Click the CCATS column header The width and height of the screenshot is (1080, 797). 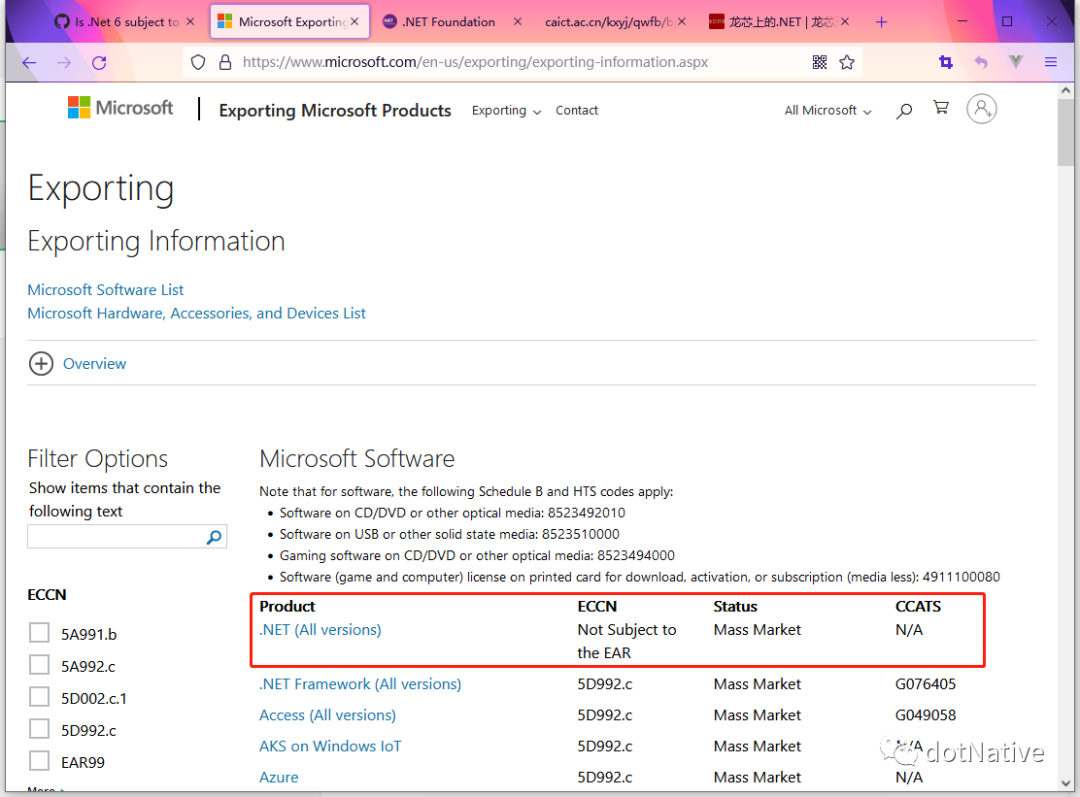pyautogui.click(x=917, y=606)
